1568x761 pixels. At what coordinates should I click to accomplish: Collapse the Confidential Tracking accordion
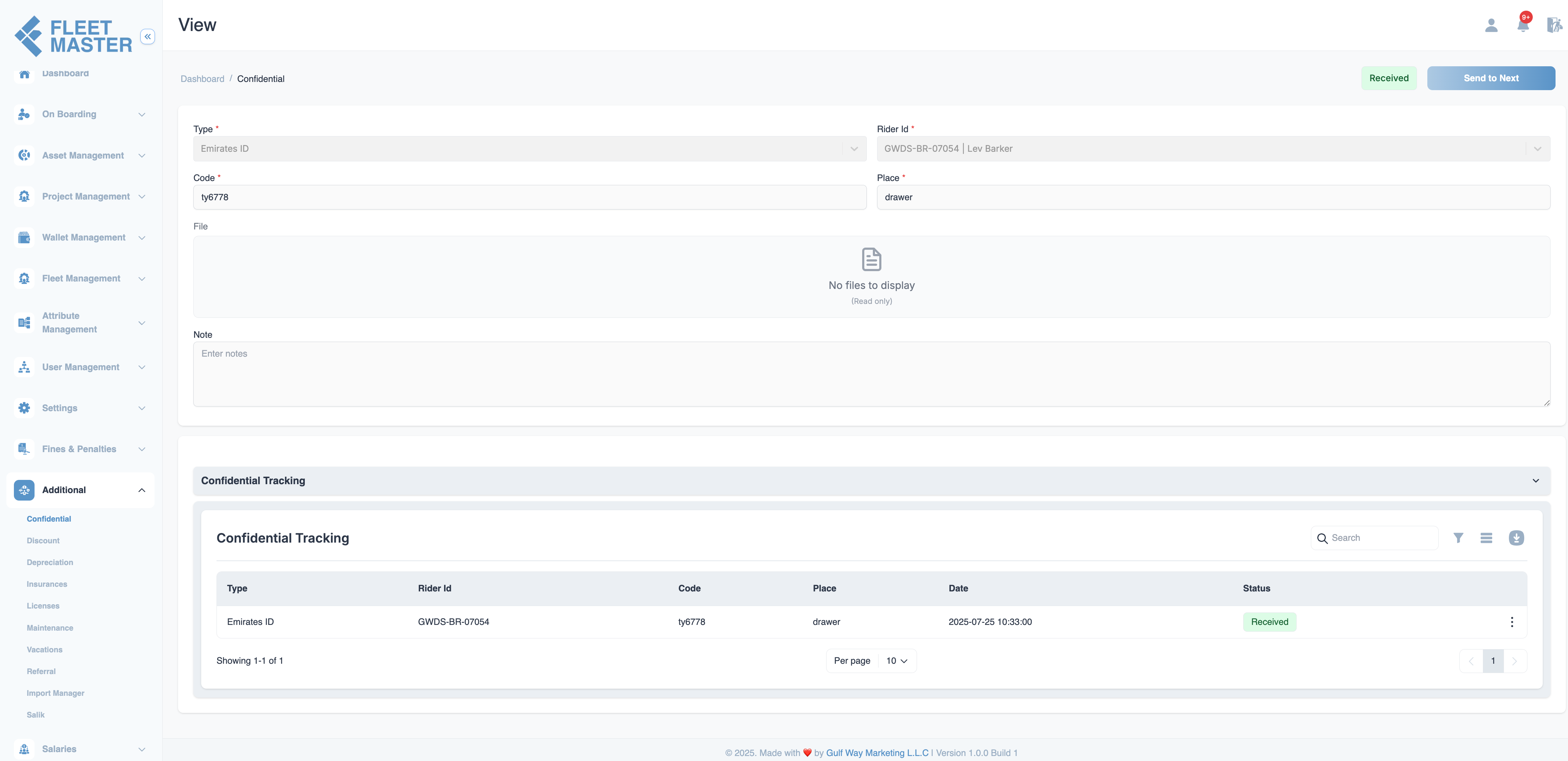tap(872, 481)
